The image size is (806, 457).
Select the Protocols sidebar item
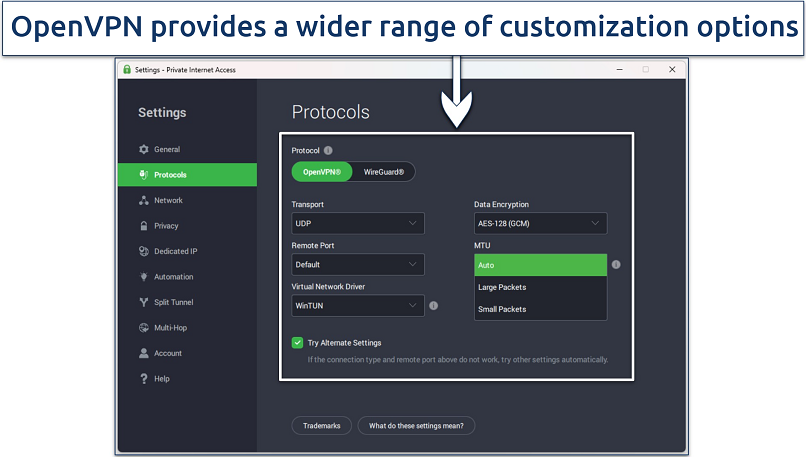coord(188,175)
